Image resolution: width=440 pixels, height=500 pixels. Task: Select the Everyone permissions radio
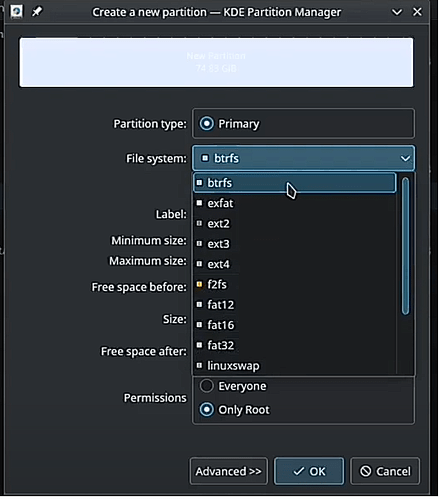tap(207, 386)
